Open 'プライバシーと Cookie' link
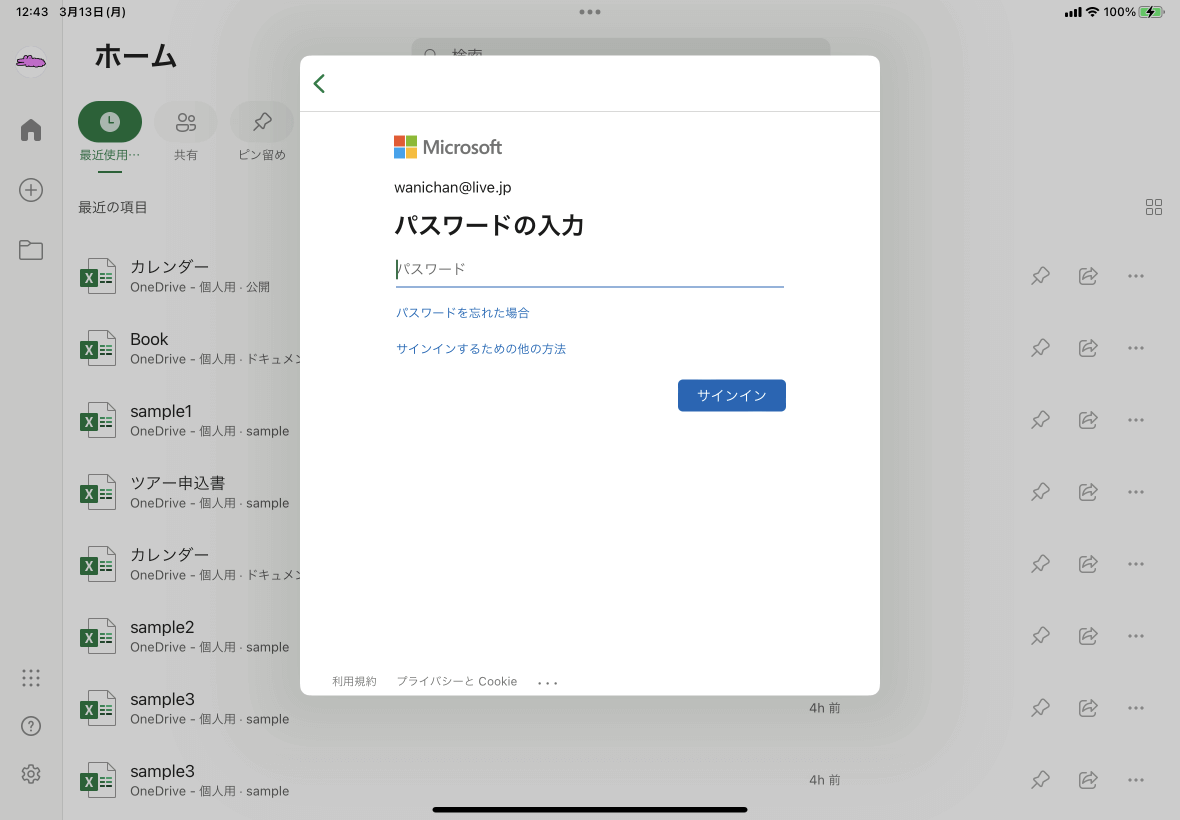This screenshot has width=1180, height=820. (x=457, y=682)
